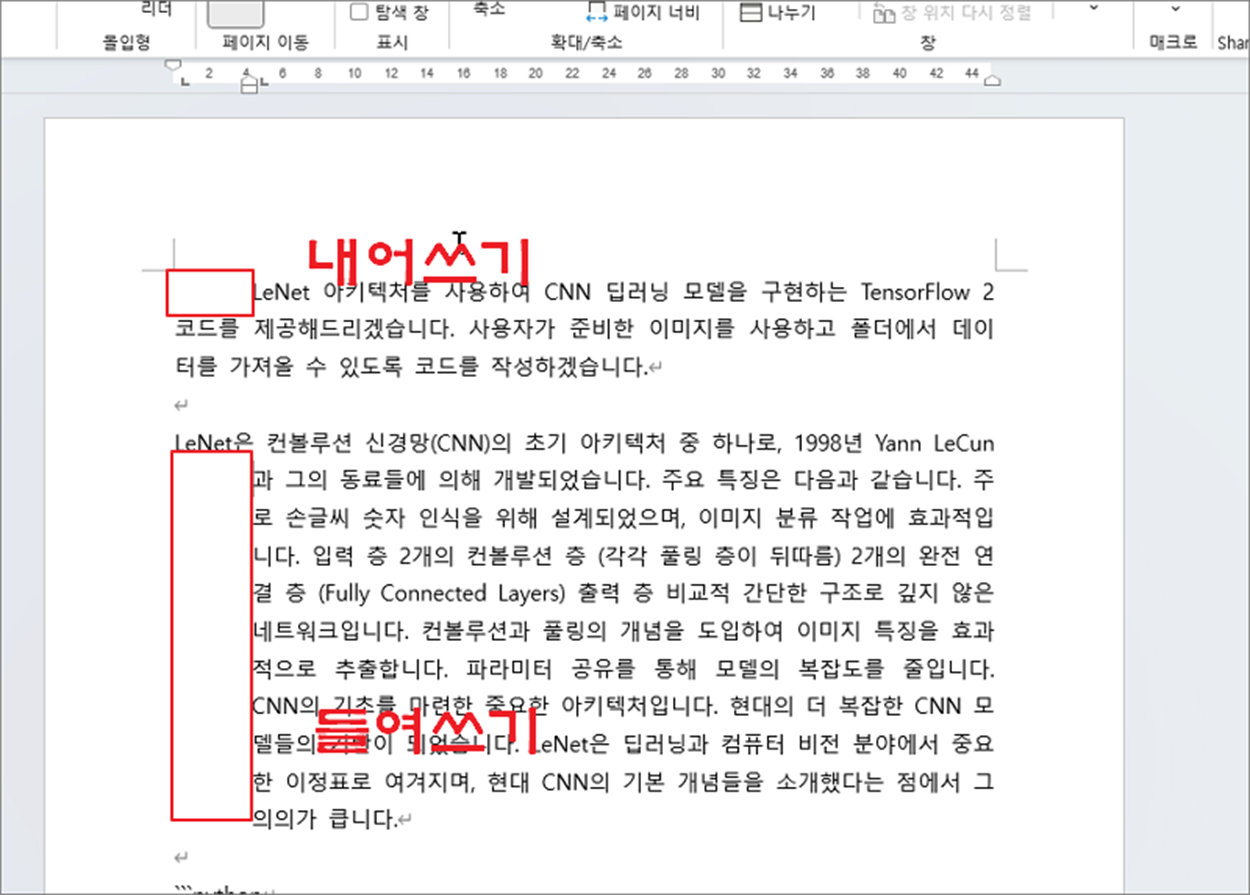Click the 창 위치 다시 정렬 button
Screen dimensions: 1250x895
coord(951,13)
